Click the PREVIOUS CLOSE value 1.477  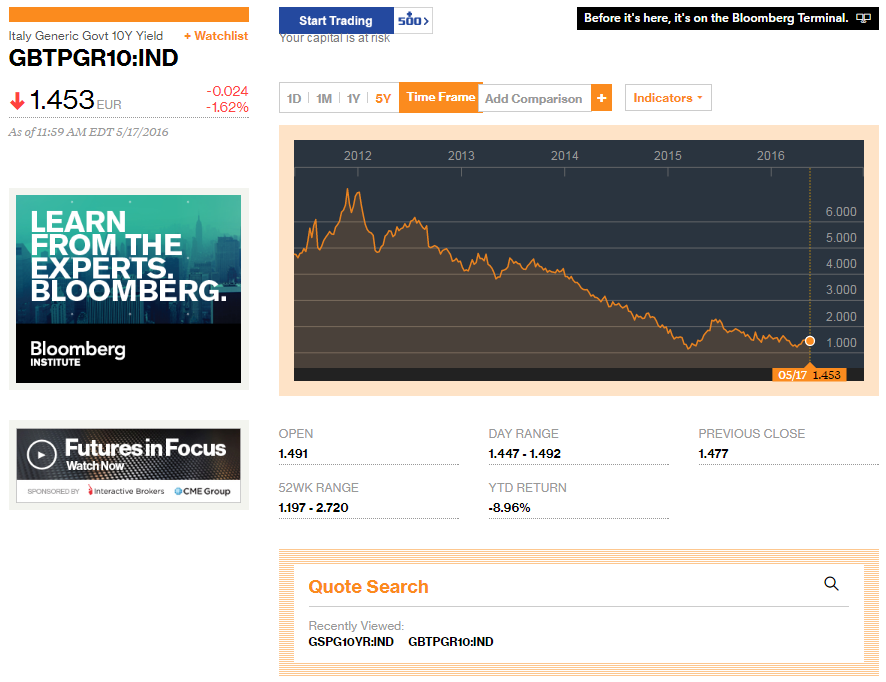pyautogui.click(x=713, y=453)
